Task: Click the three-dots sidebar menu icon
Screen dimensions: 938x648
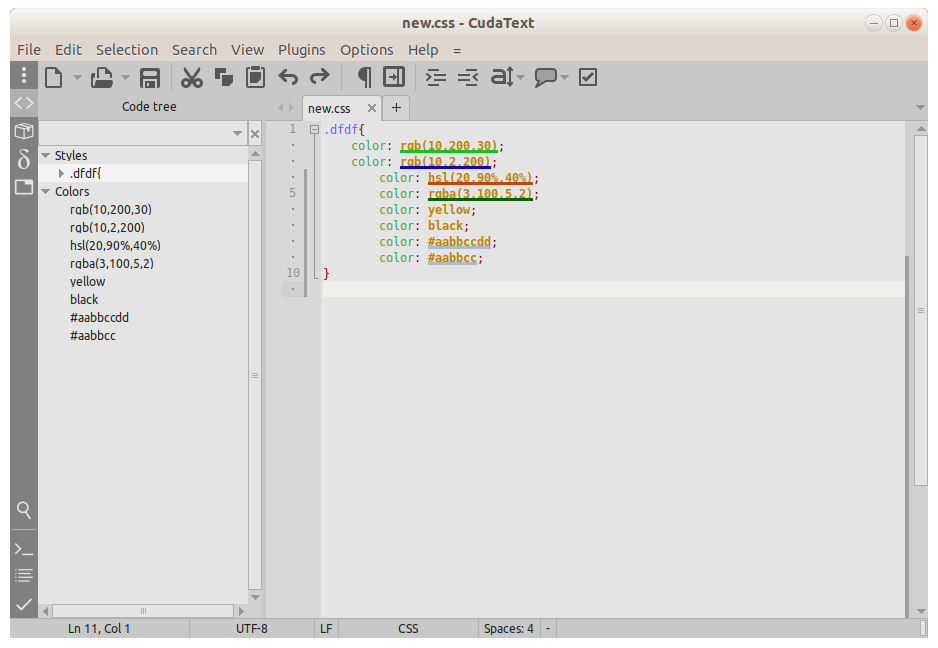Action: tap(24, 75)
